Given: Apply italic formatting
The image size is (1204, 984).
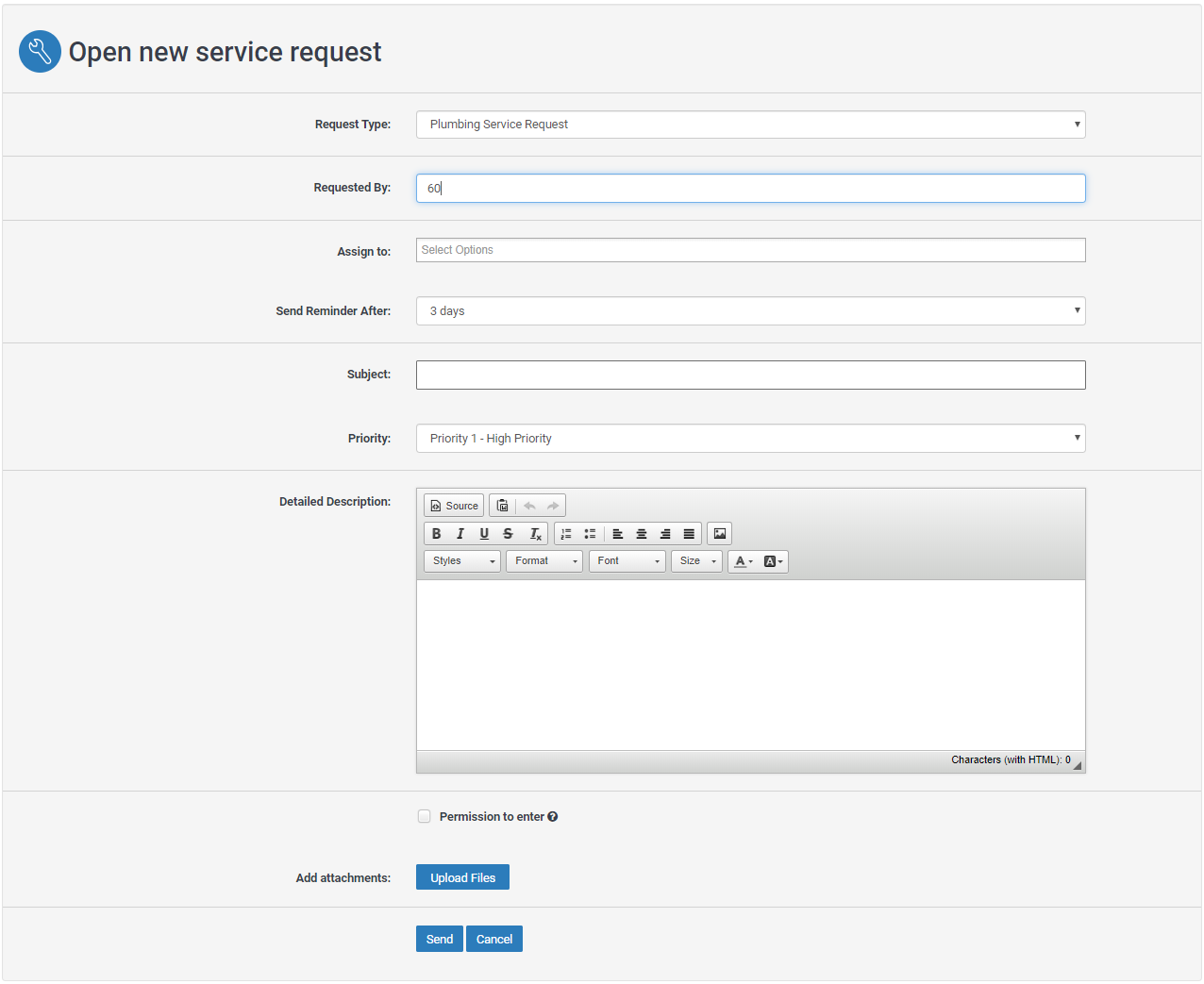Looking at the screenshot, I should click(460, 534).
